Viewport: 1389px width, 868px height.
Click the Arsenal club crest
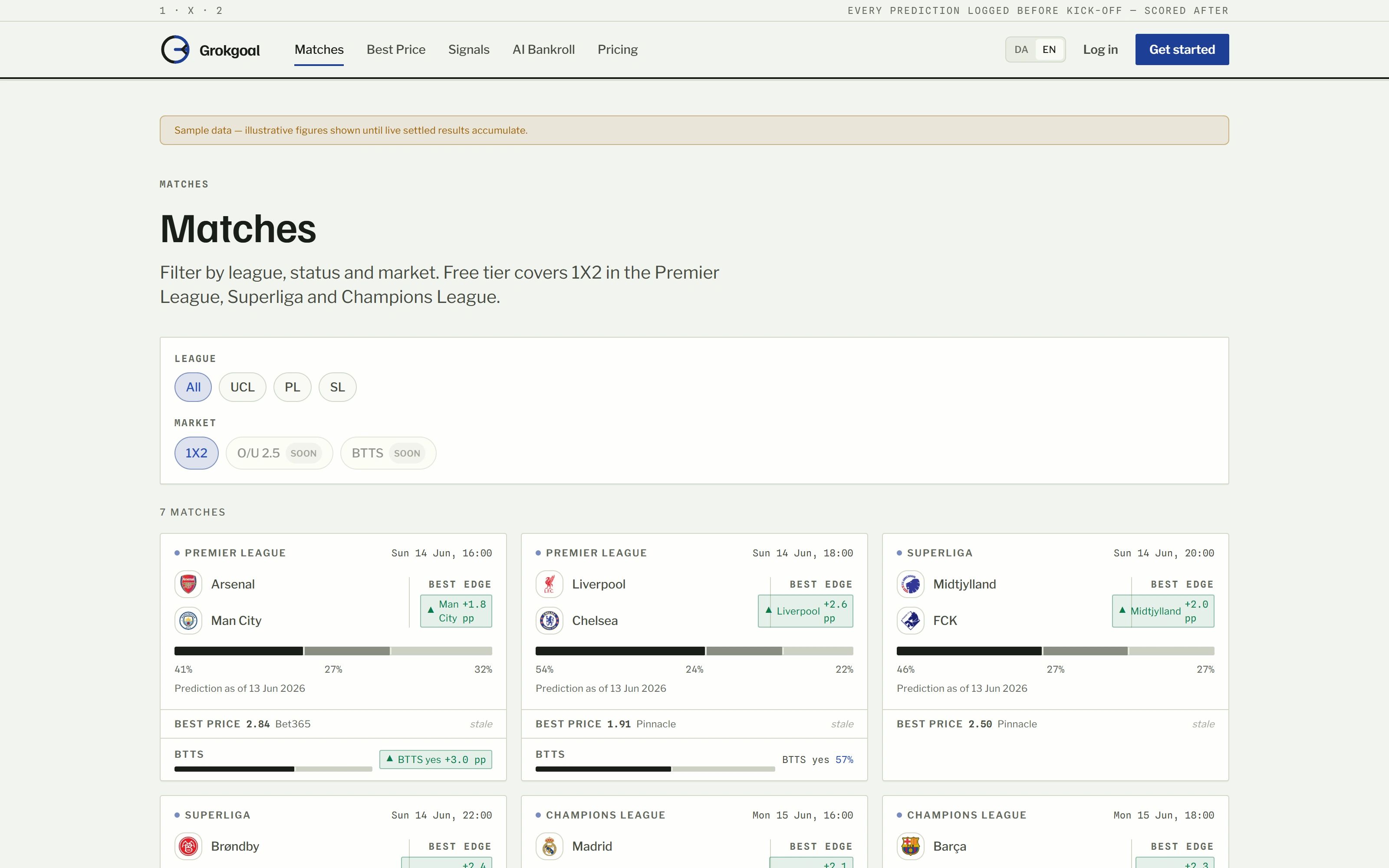[x=188, y=585]
